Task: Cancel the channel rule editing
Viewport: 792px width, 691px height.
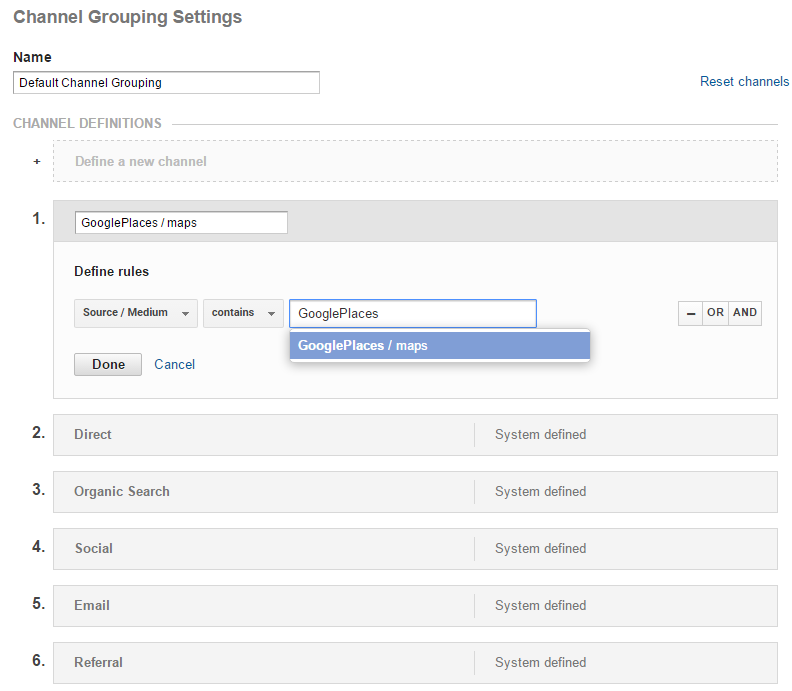Action: [174, 364]
